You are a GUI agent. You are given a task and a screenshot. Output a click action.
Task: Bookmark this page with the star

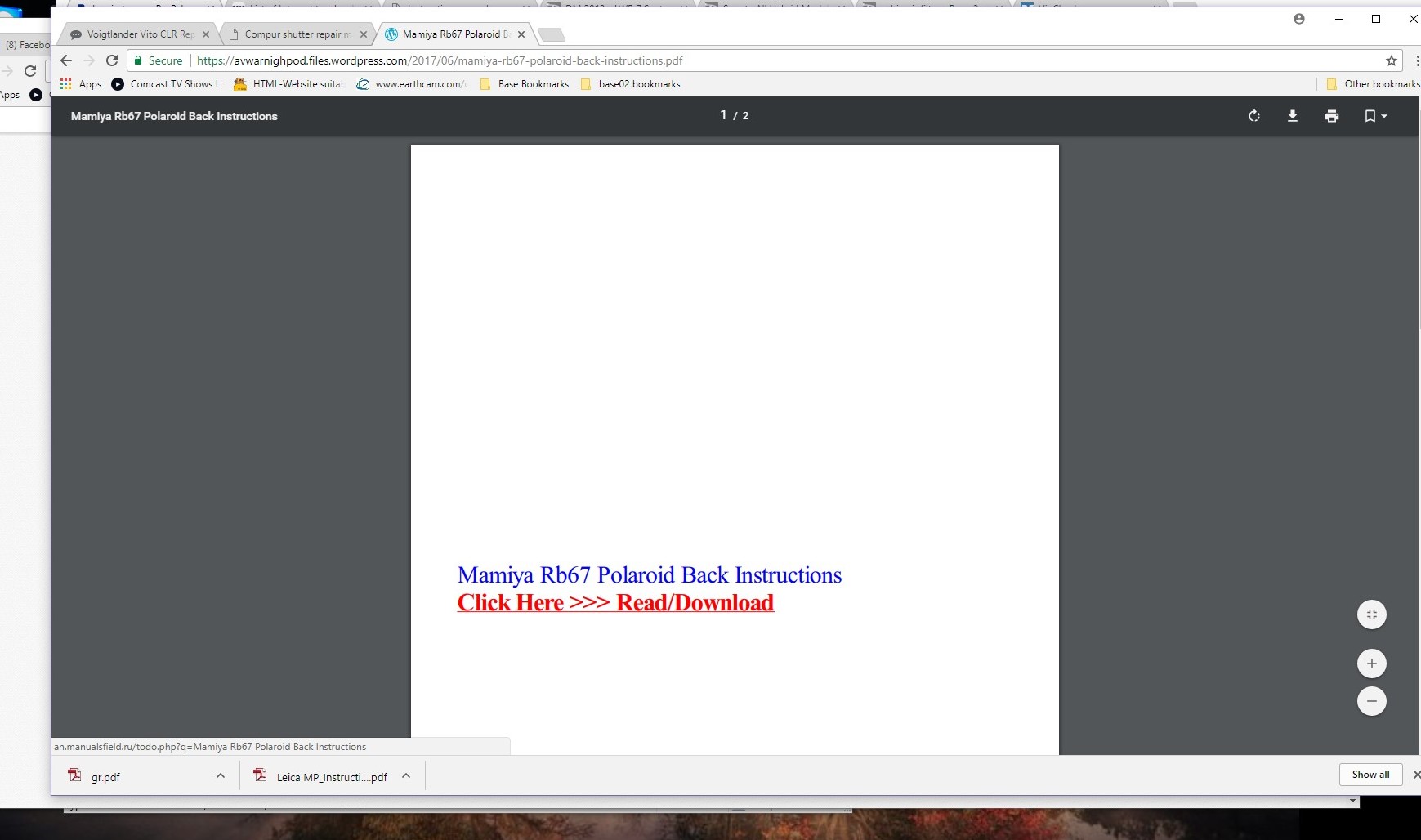1392,60
